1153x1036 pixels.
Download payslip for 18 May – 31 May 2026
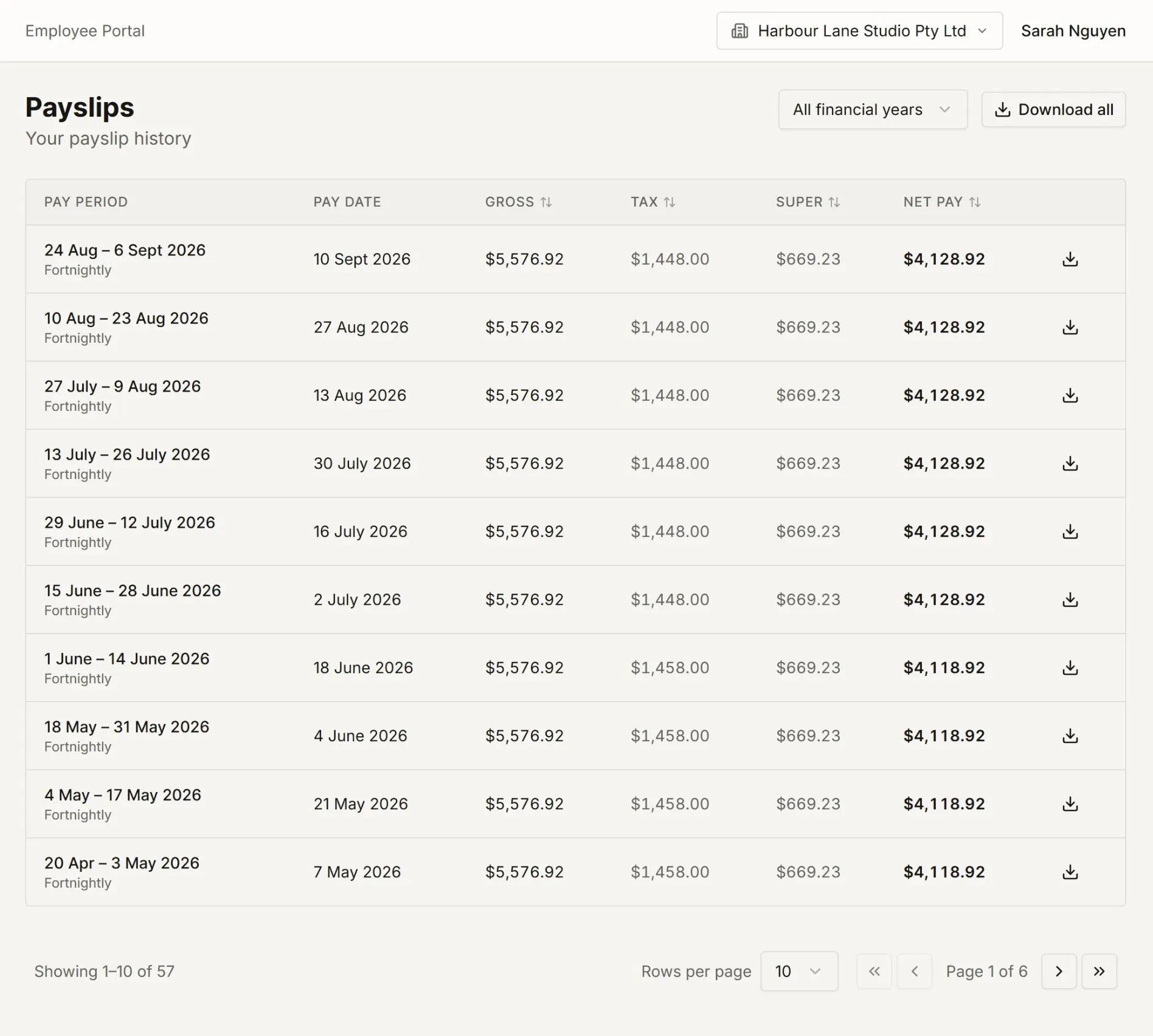1070,736
